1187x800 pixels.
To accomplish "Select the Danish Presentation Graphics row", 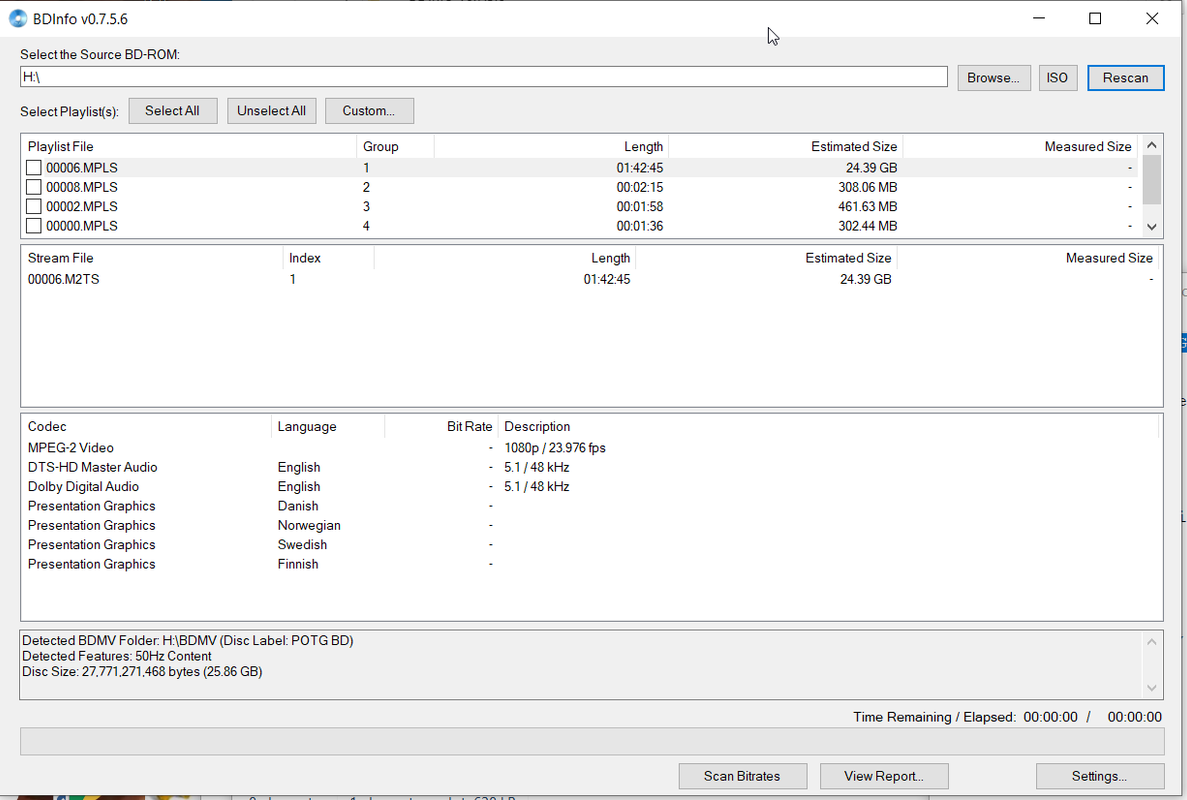I will click(591, 506).
